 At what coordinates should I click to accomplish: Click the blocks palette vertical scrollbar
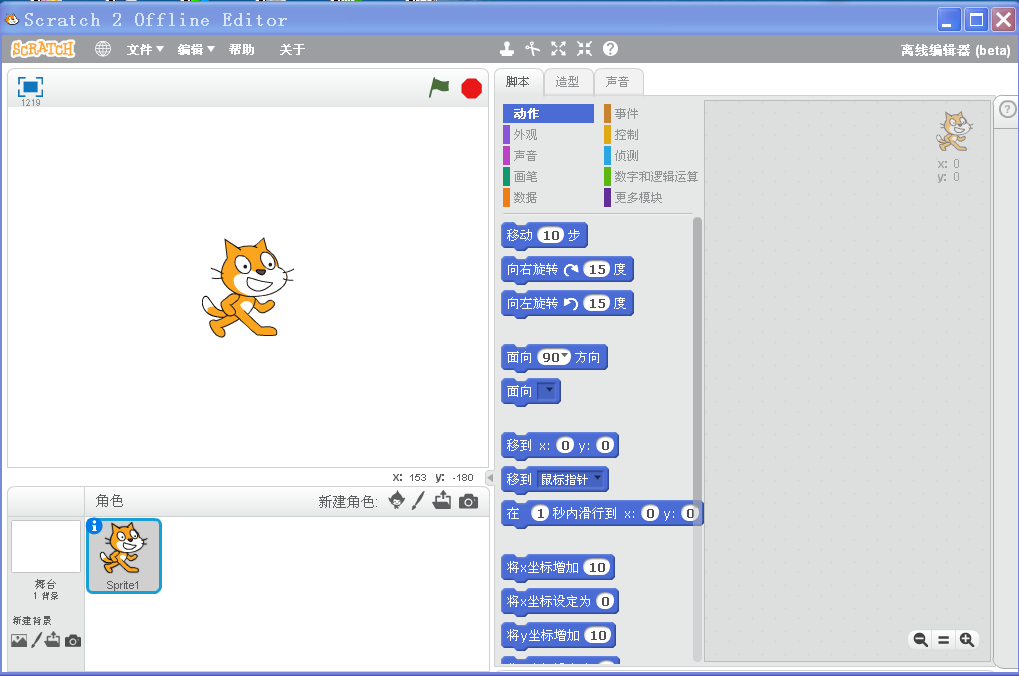pos(697,439)
